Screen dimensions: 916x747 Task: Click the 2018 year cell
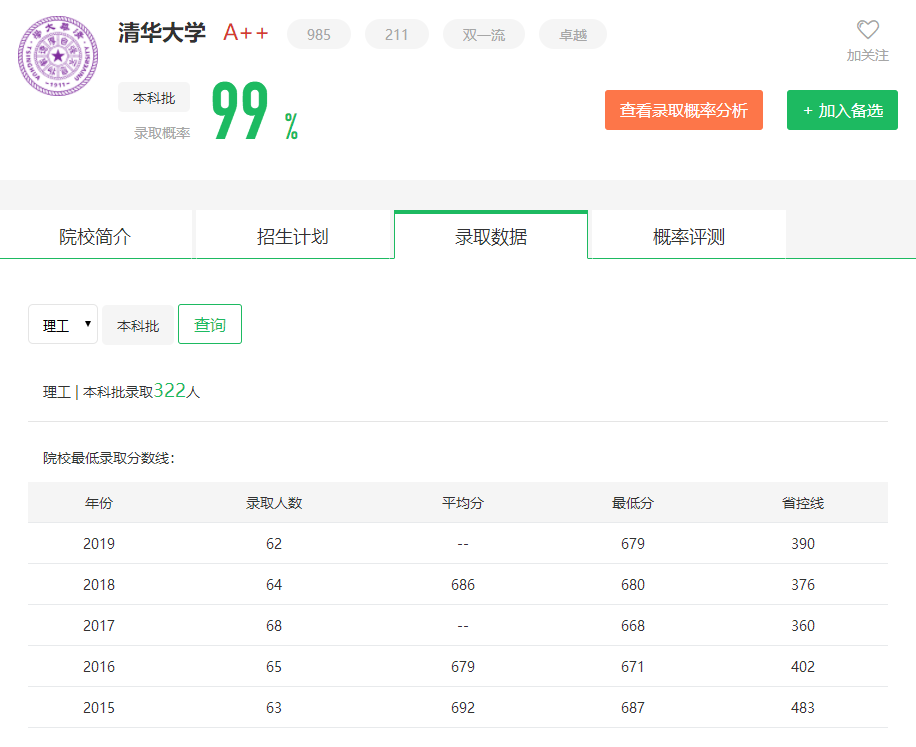99,585
